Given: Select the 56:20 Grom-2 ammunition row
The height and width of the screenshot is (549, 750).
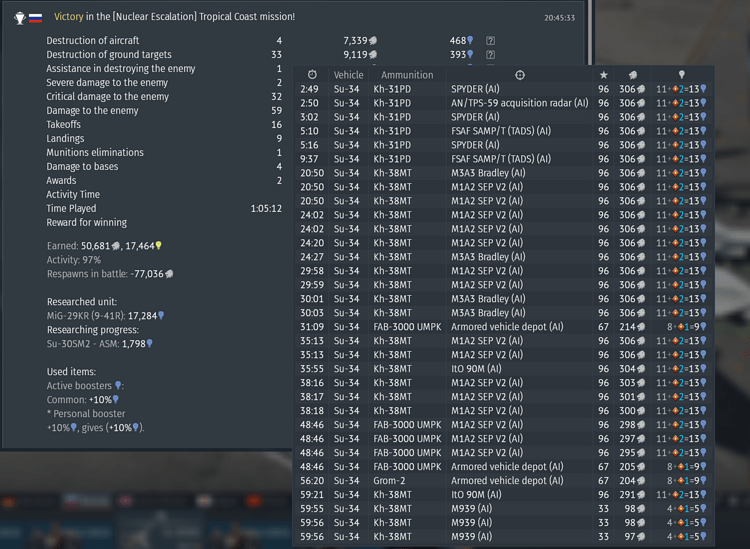Looking at the screenshot, I should tap(503, 481).
